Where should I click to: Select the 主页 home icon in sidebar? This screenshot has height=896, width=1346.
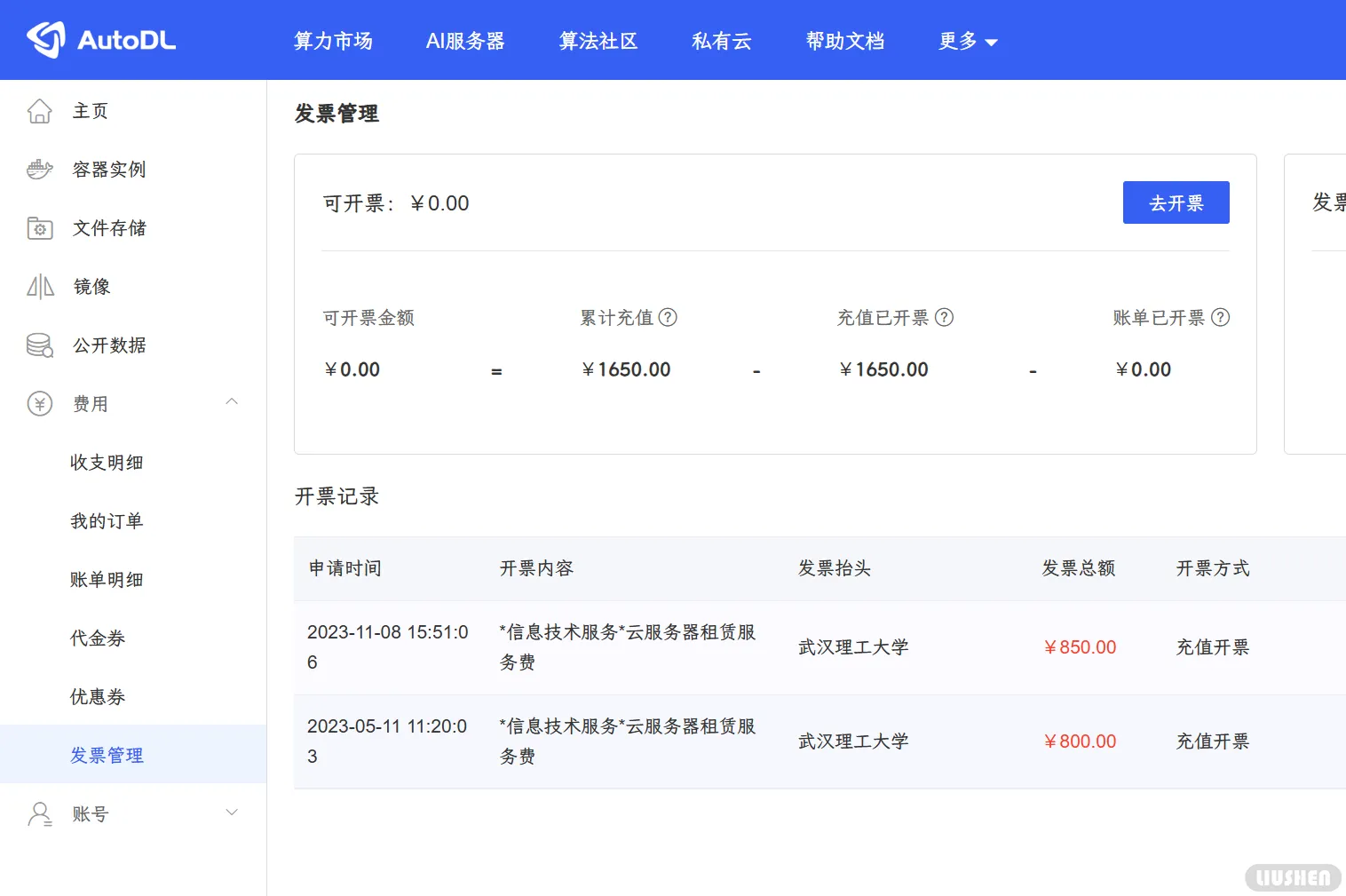pos(39,110)
